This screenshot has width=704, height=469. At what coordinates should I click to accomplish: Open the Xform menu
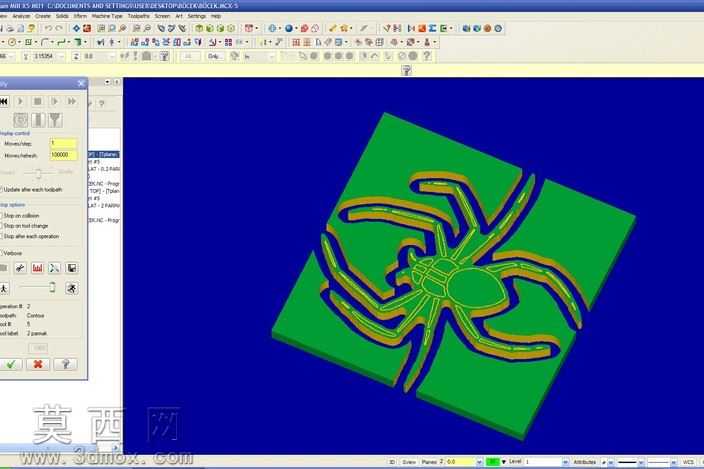pos(80,16)
